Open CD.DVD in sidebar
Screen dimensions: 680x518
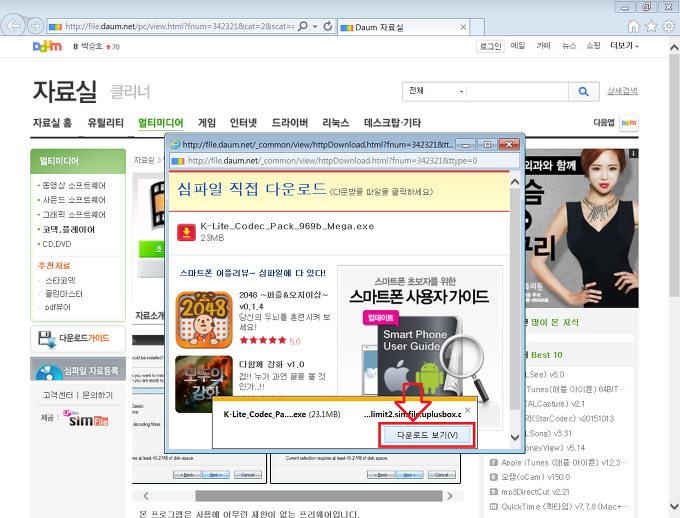point(57,244)
